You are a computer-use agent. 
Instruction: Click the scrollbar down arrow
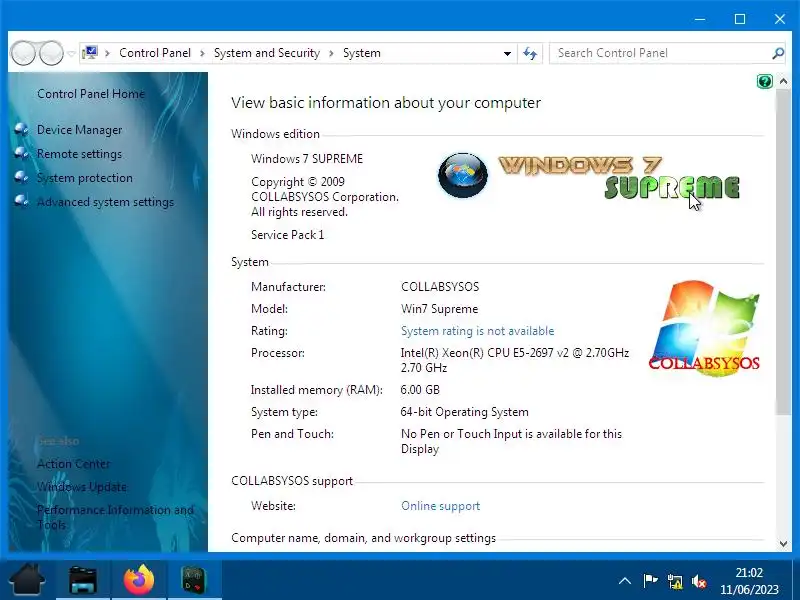[783, 544]
